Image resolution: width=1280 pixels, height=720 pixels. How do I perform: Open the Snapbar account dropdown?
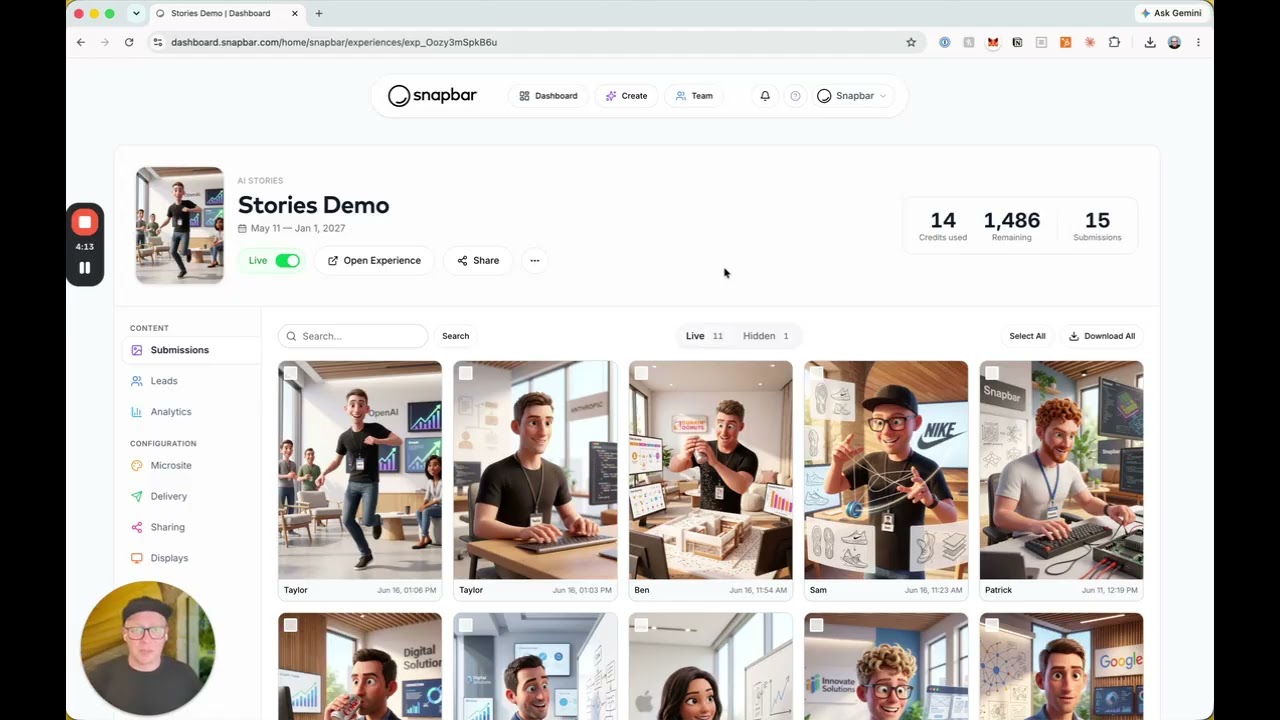tap(852, 96)
